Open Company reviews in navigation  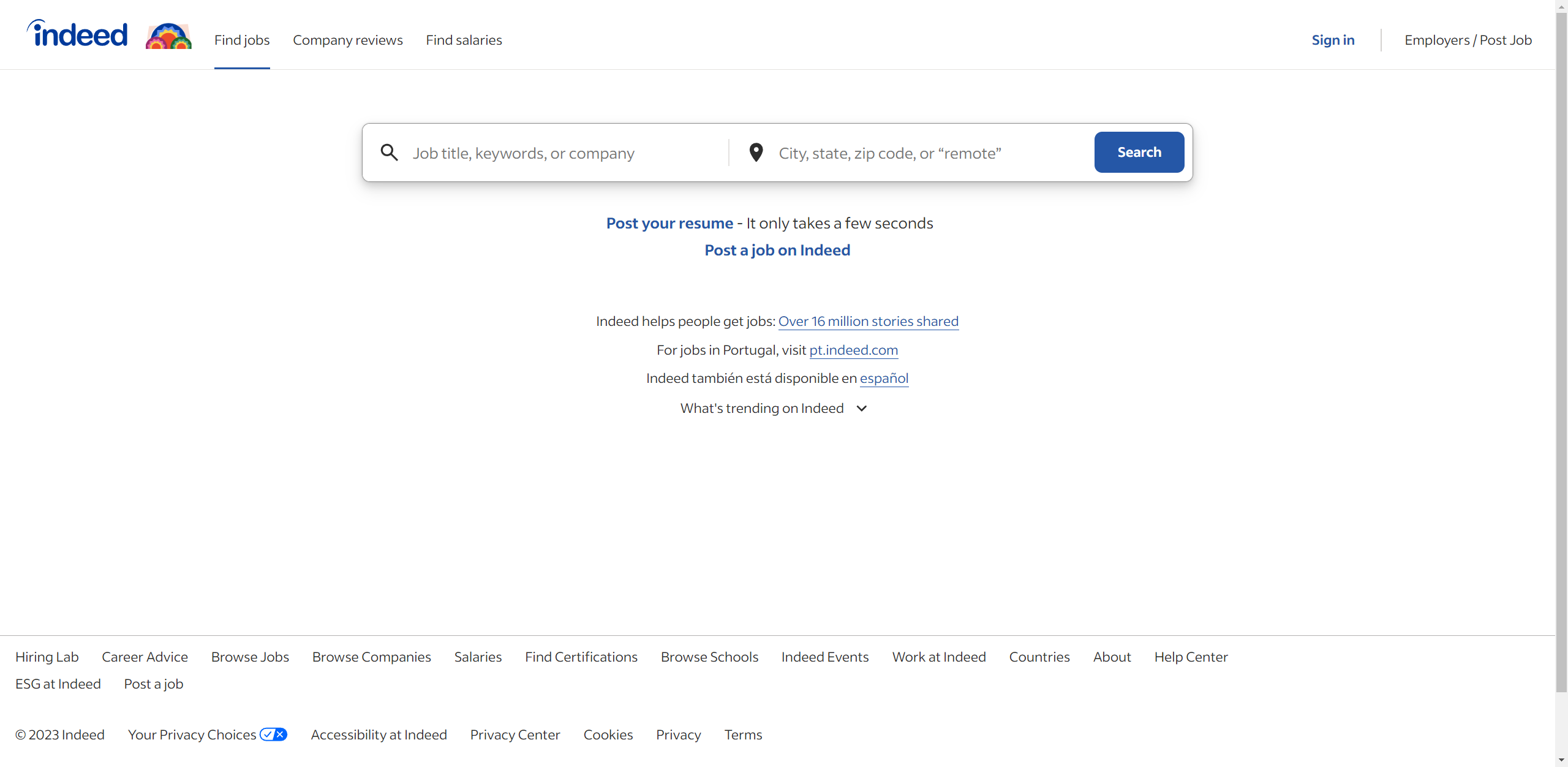[x=348, y=40]
